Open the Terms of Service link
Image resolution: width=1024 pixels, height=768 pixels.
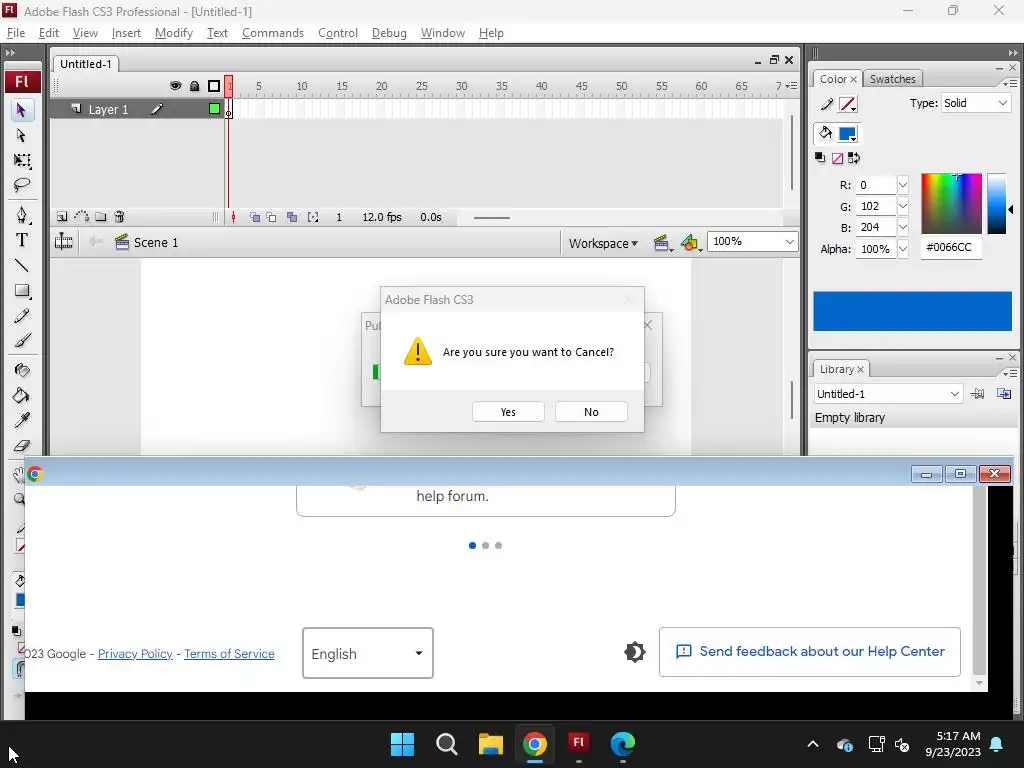pyautogui.click(x=229, y=654)
